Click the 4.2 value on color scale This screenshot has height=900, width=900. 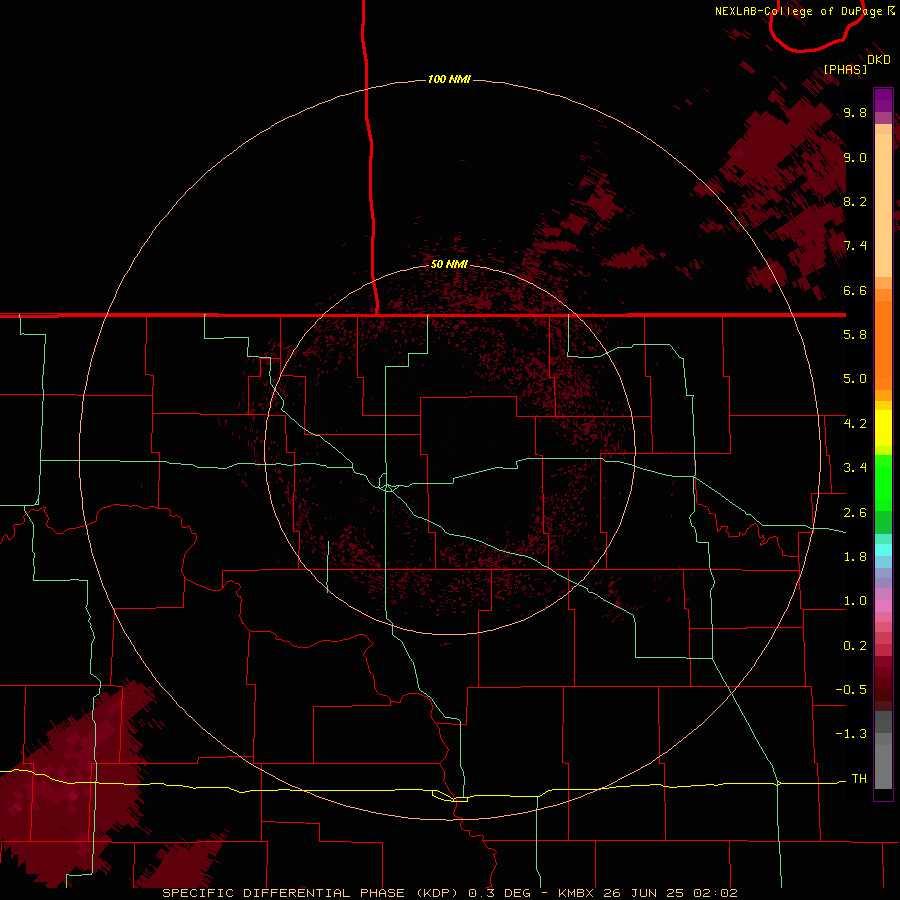(x=855, y=424)
